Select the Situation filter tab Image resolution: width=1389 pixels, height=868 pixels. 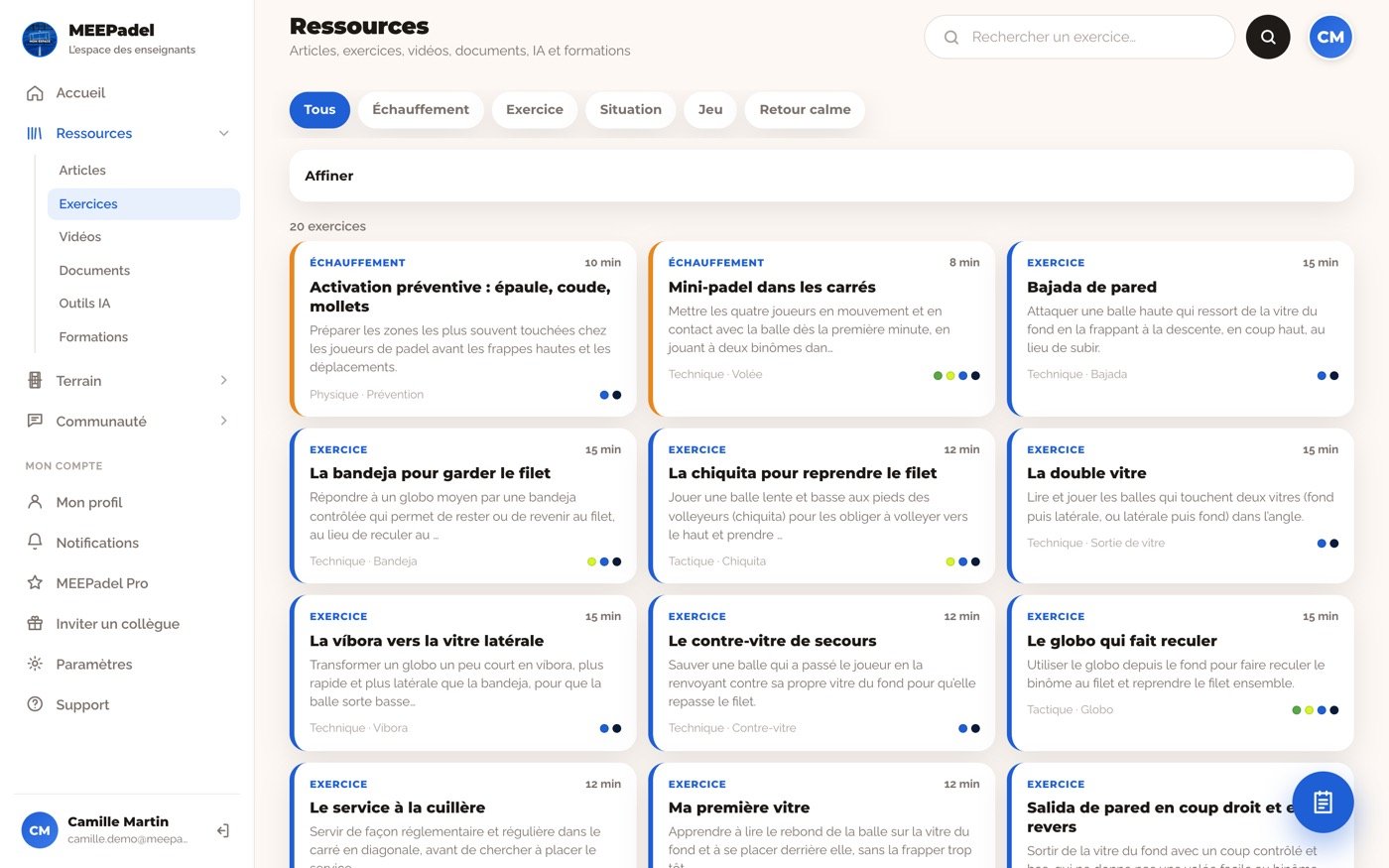[x=631, y=110]
